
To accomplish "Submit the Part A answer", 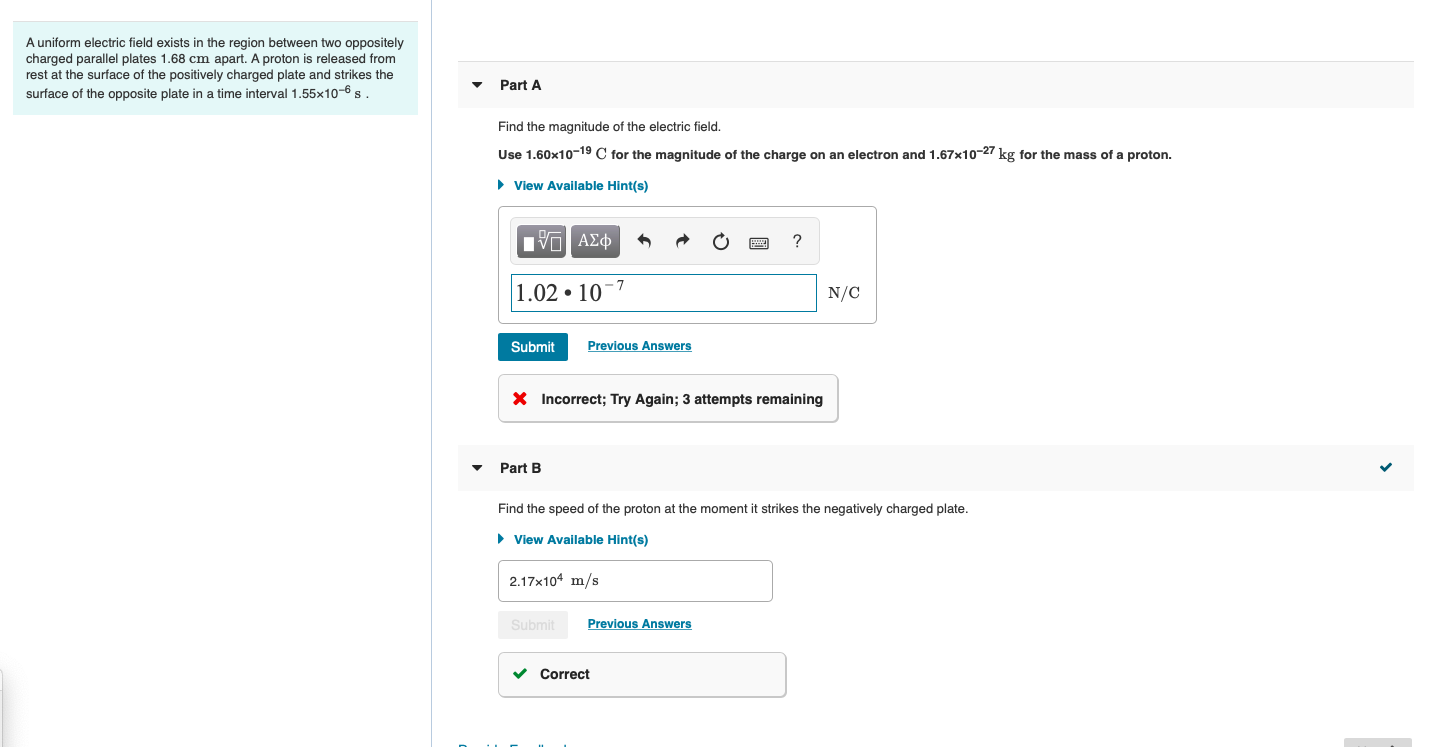I will tap(533, 347).
